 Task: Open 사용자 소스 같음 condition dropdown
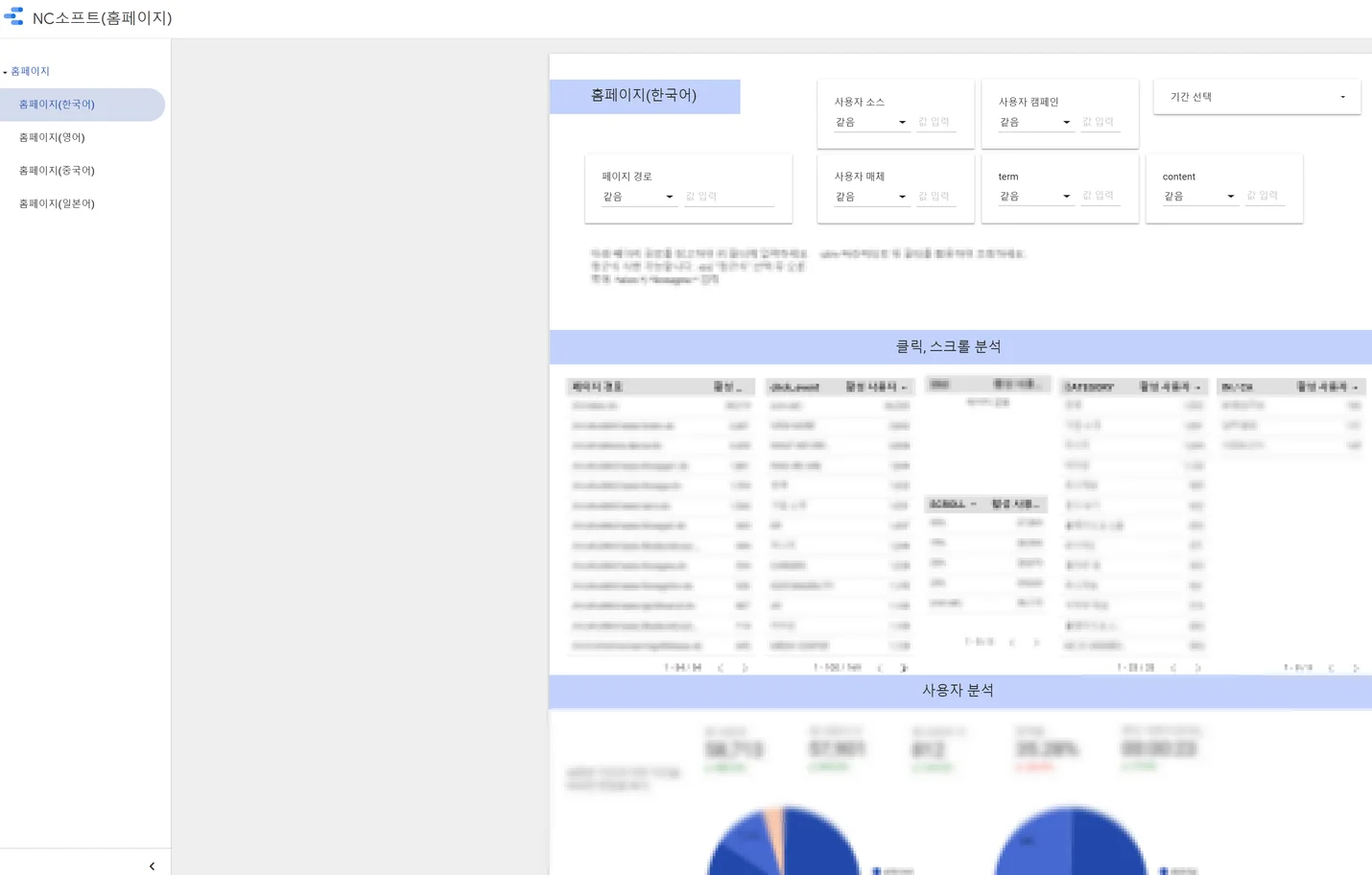click(x=870, y=122)
